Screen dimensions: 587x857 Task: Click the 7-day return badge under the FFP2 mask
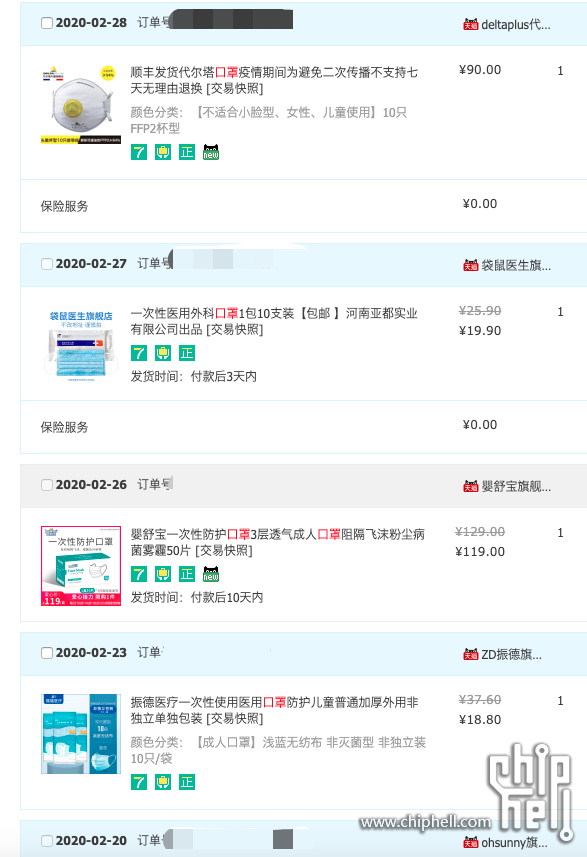[139, 152]
